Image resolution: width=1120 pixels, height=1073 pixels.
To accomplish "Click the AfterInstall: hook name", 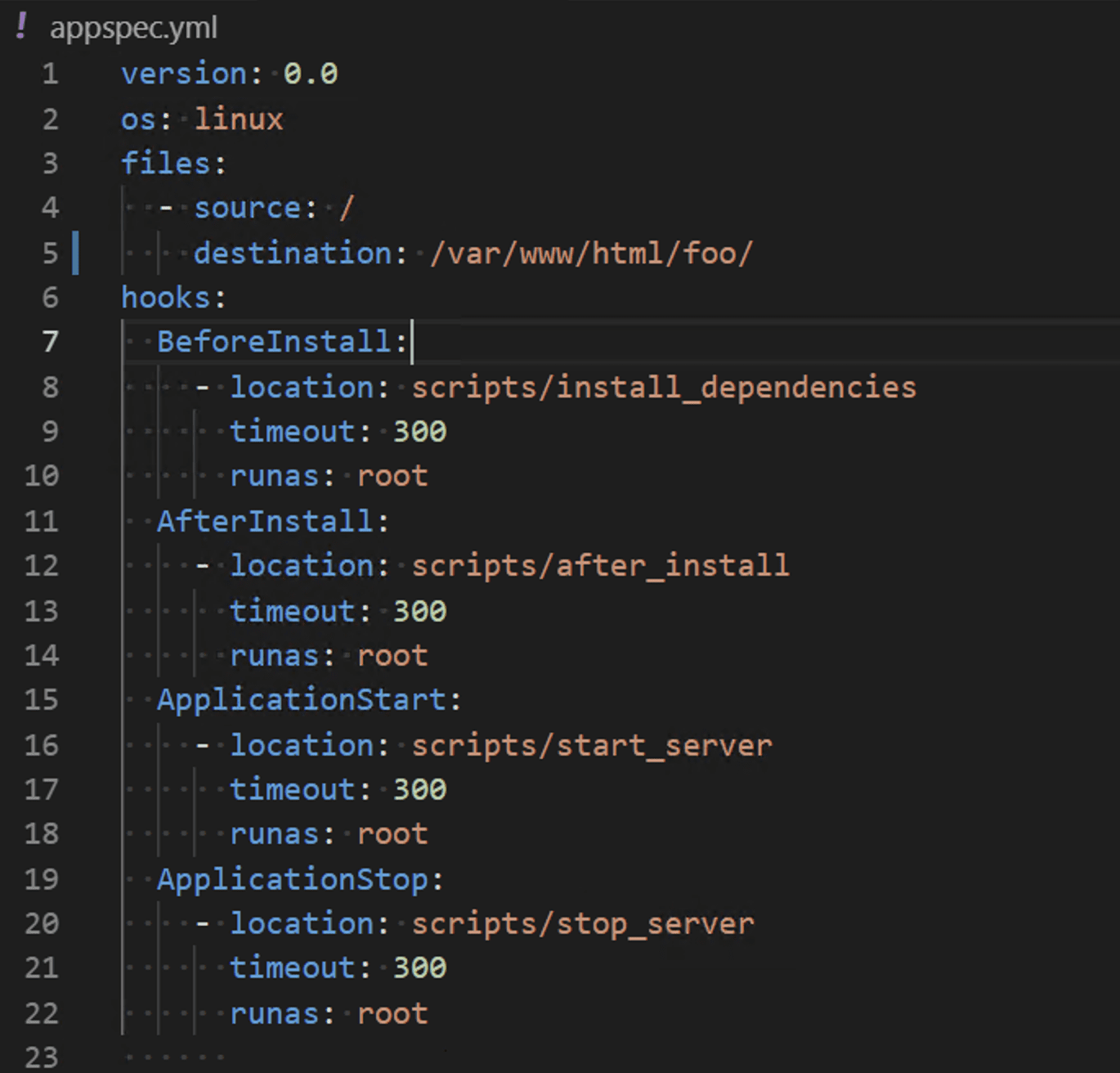I will (x=270, y=520).
